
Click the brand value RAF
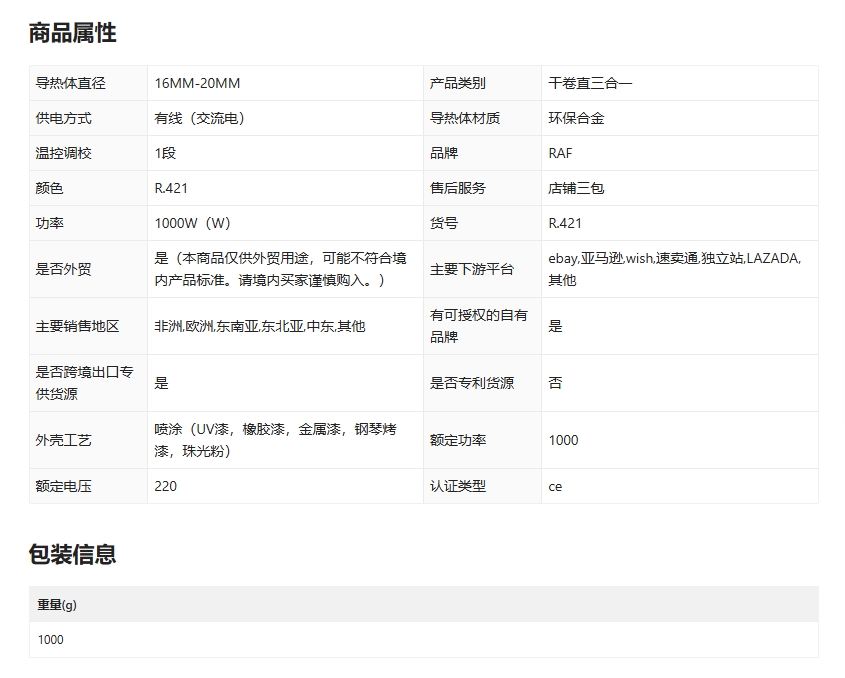[x=560, y=153]
